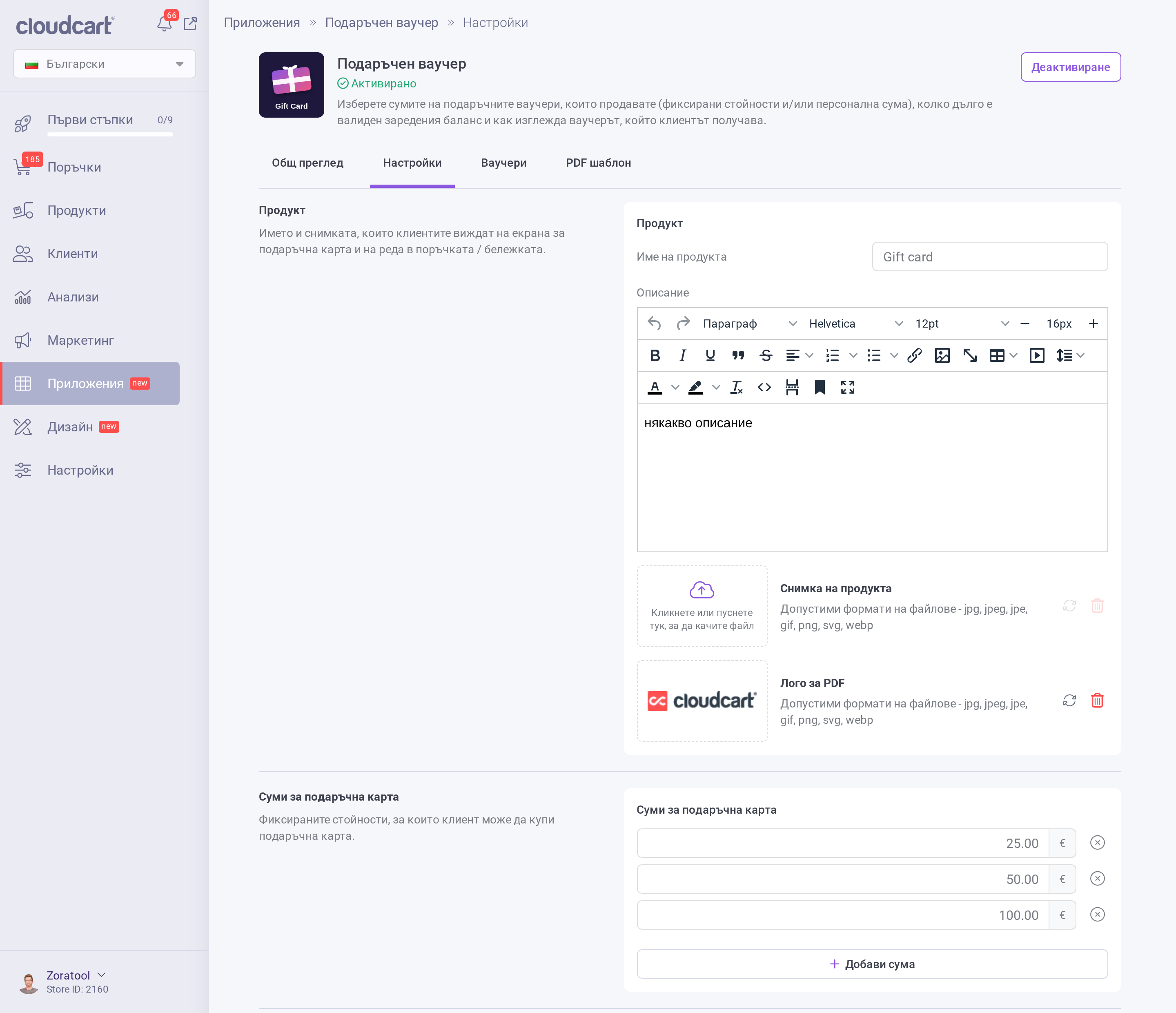This screenshot has width=1176, height=1013.
Task: Open the storefront in new window
Action: (x=190, y=24)
